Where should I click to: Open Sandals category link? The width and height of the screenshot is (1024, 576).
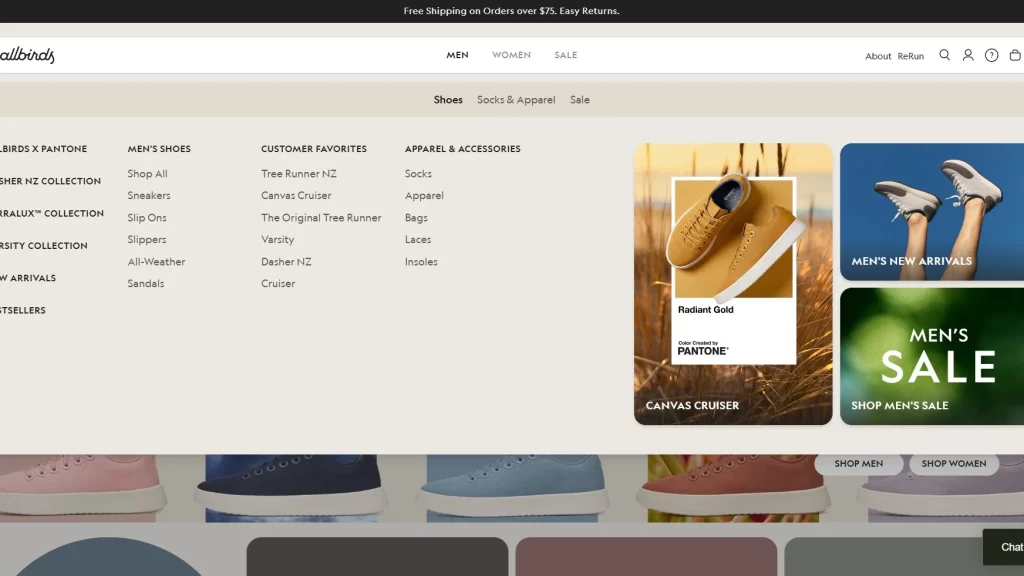146,283
